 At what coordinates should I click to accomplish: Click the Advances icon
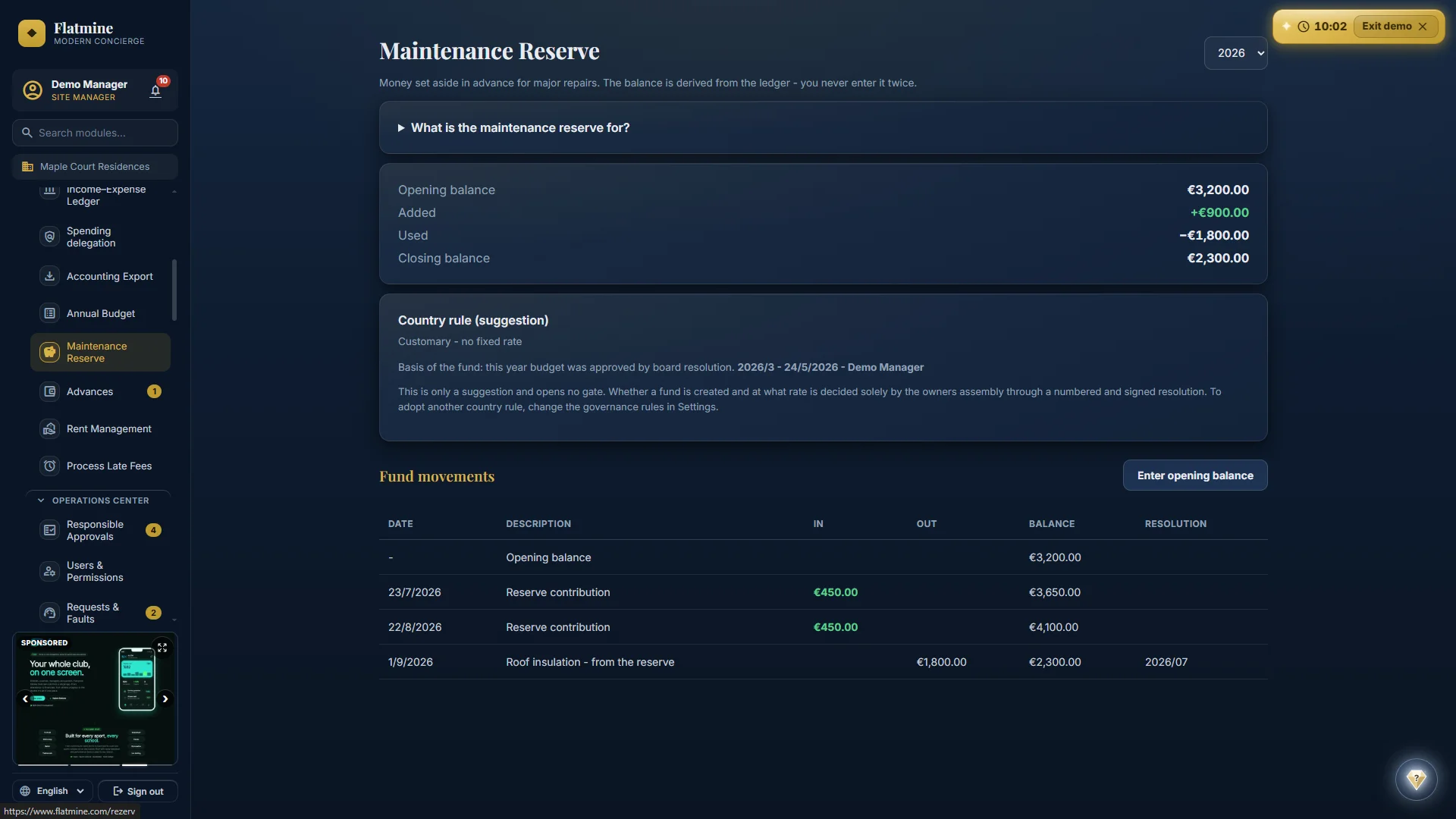coord(49,391)
